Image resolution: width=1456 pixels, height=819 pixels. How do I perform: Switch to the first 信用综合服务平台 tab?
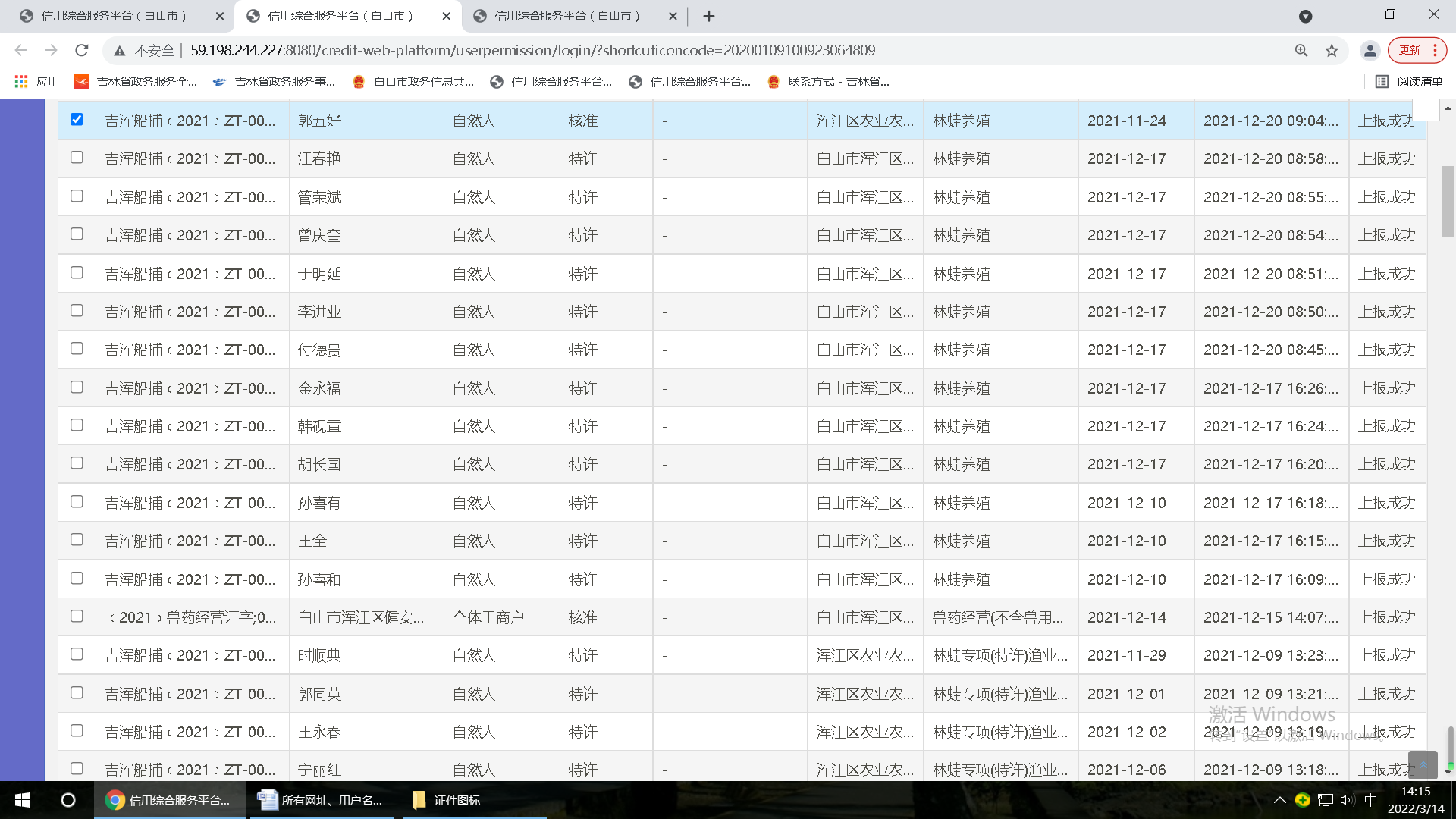coord(114,16)
